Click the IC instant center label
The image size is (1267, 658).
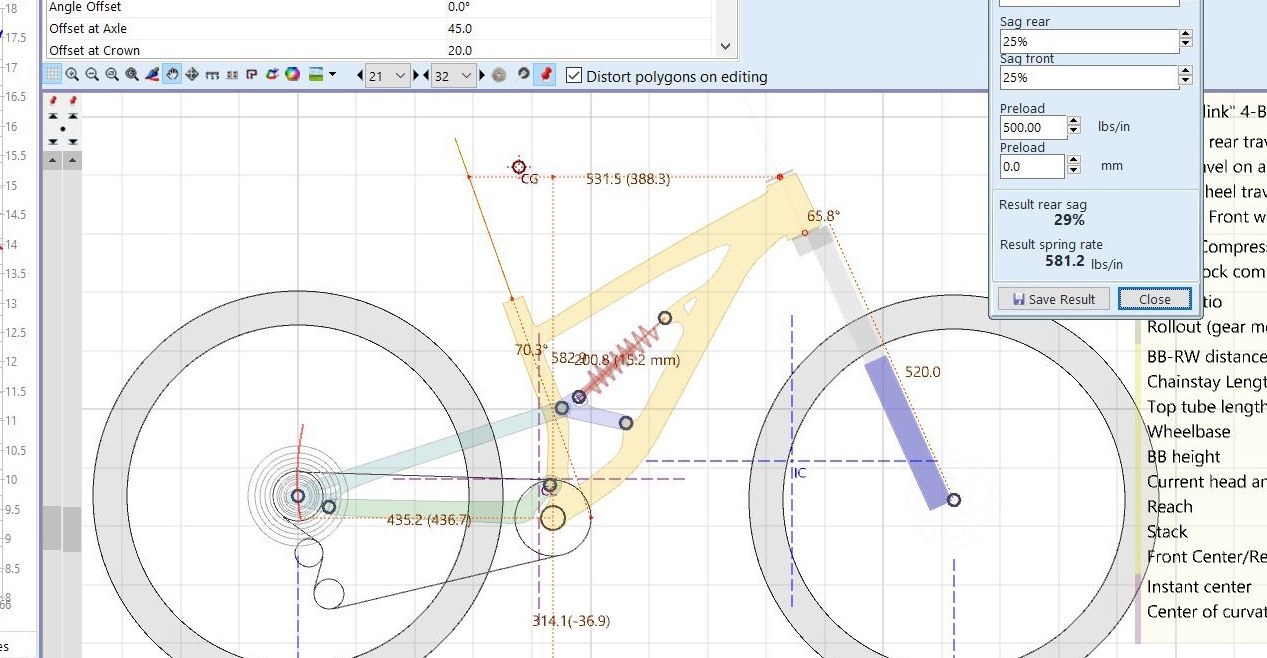(x=799, y=472)
